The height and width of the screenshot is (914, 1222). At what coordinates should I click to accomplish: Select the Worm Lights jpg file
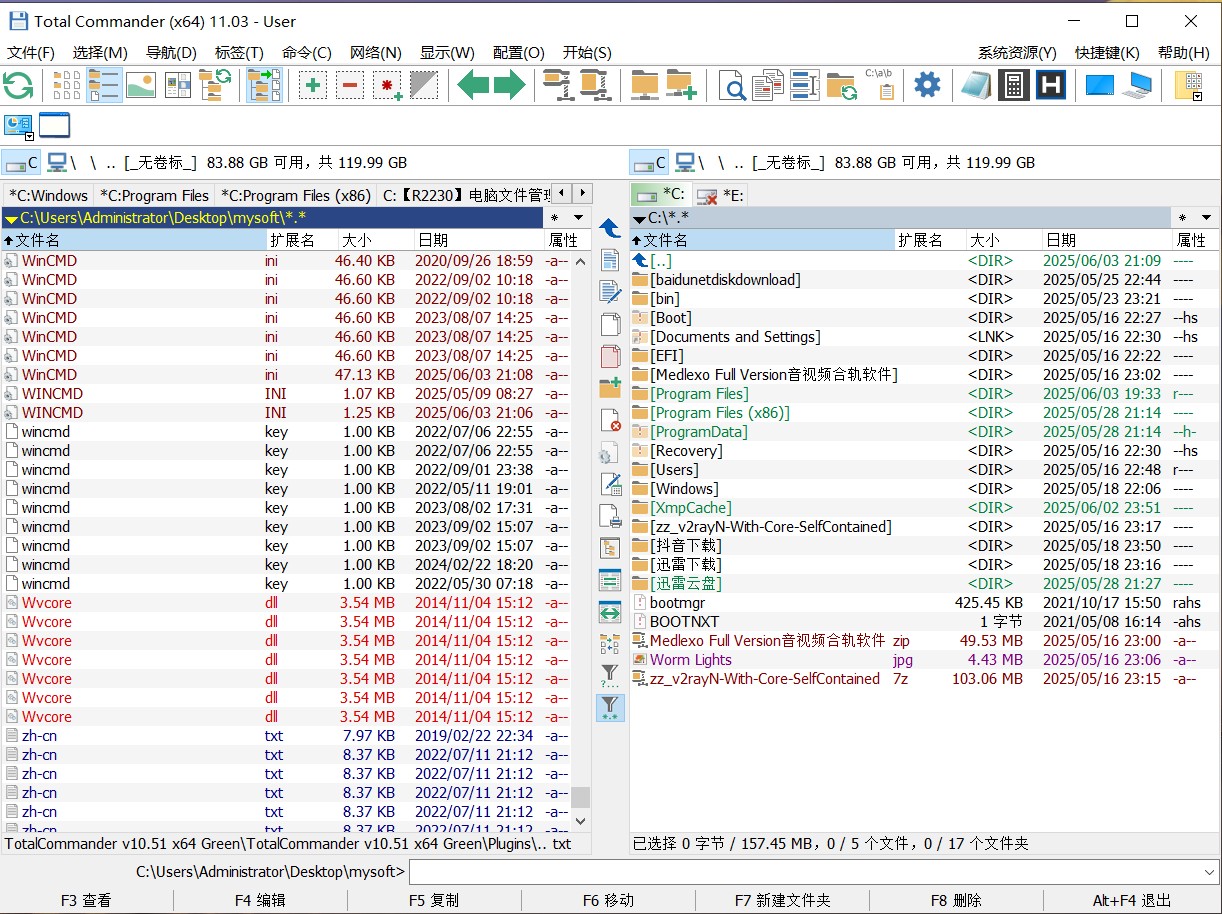[x=691, y=660]
